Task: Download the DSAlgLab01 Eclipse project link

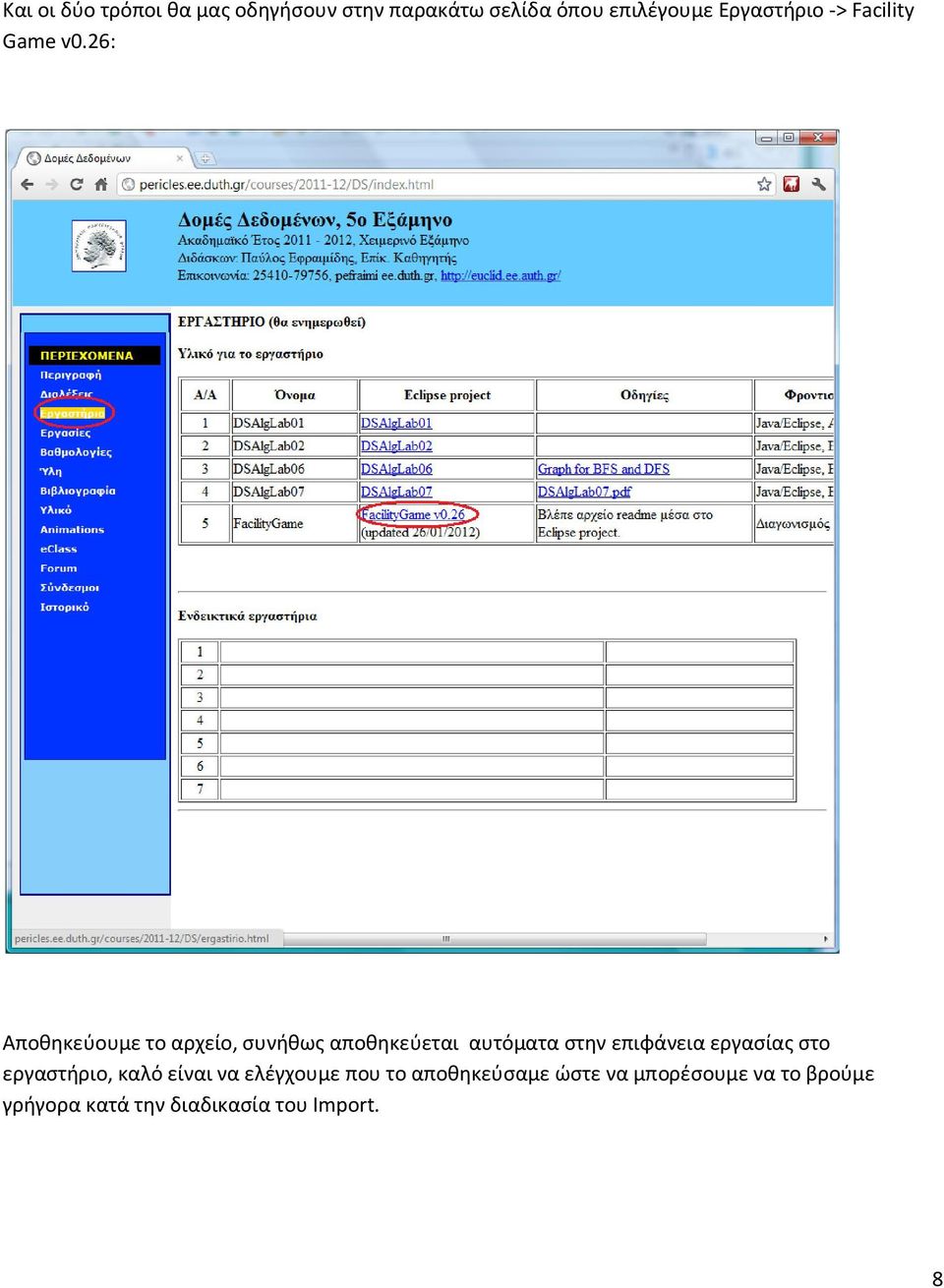Action: click(396, 423)
